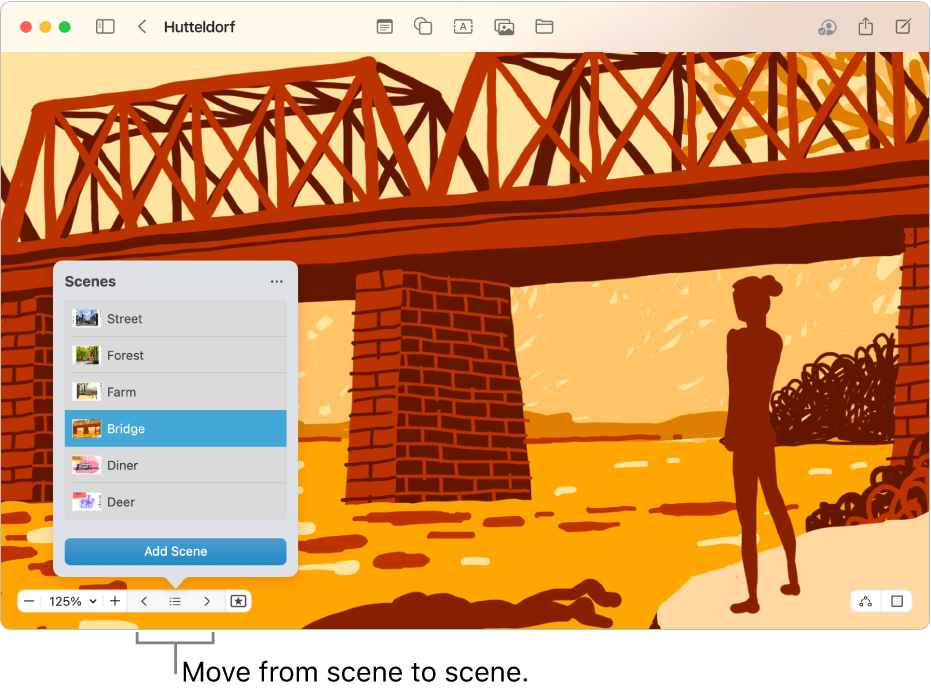Click the Forest scene thumbnail
The width and height of the screenshot is (931, 694).
pyautogui.click(x=88, y=355)
